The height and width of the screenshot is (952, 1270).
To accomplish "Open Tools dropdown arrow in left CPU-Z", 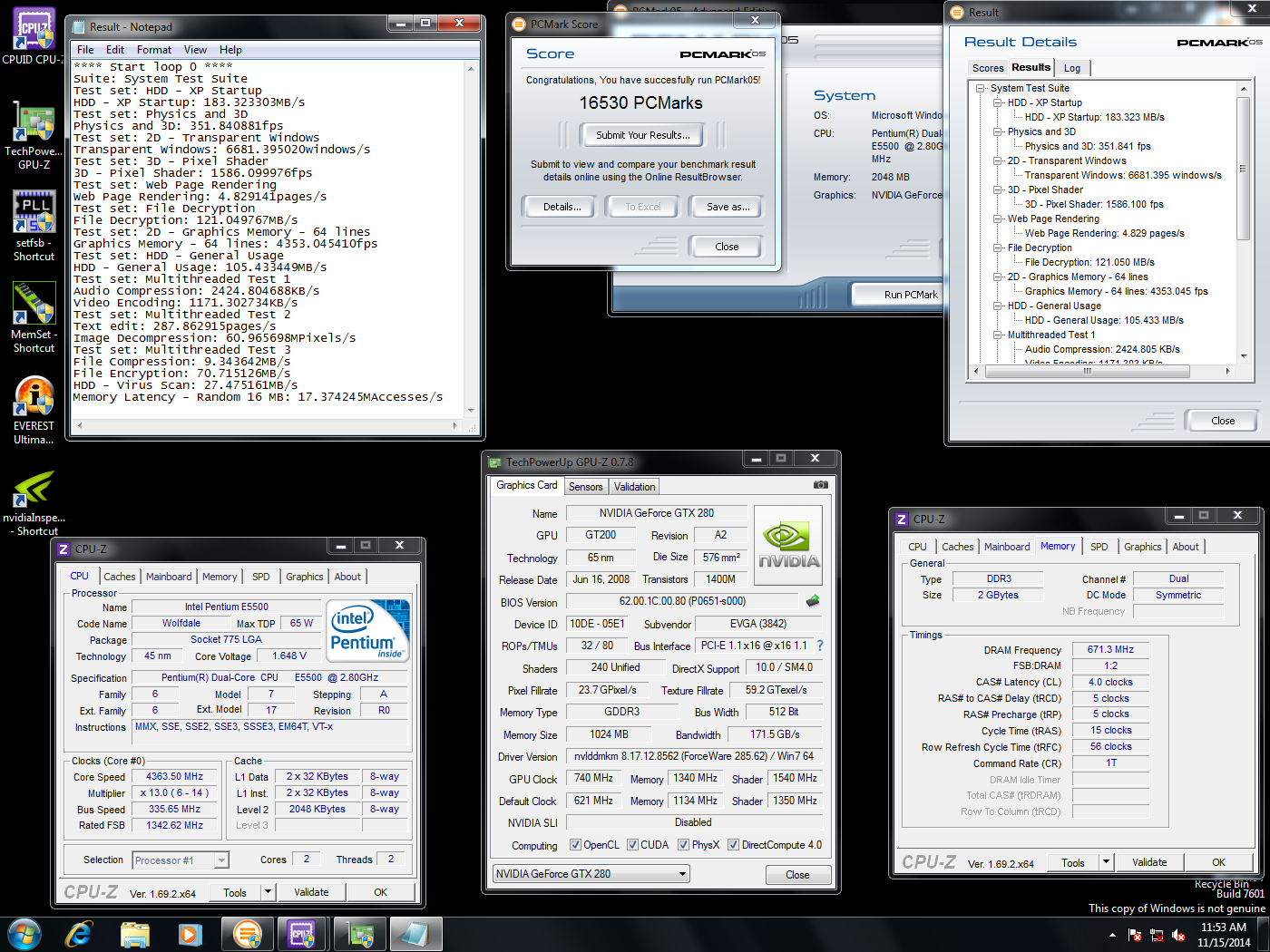I will coord(268,892).
